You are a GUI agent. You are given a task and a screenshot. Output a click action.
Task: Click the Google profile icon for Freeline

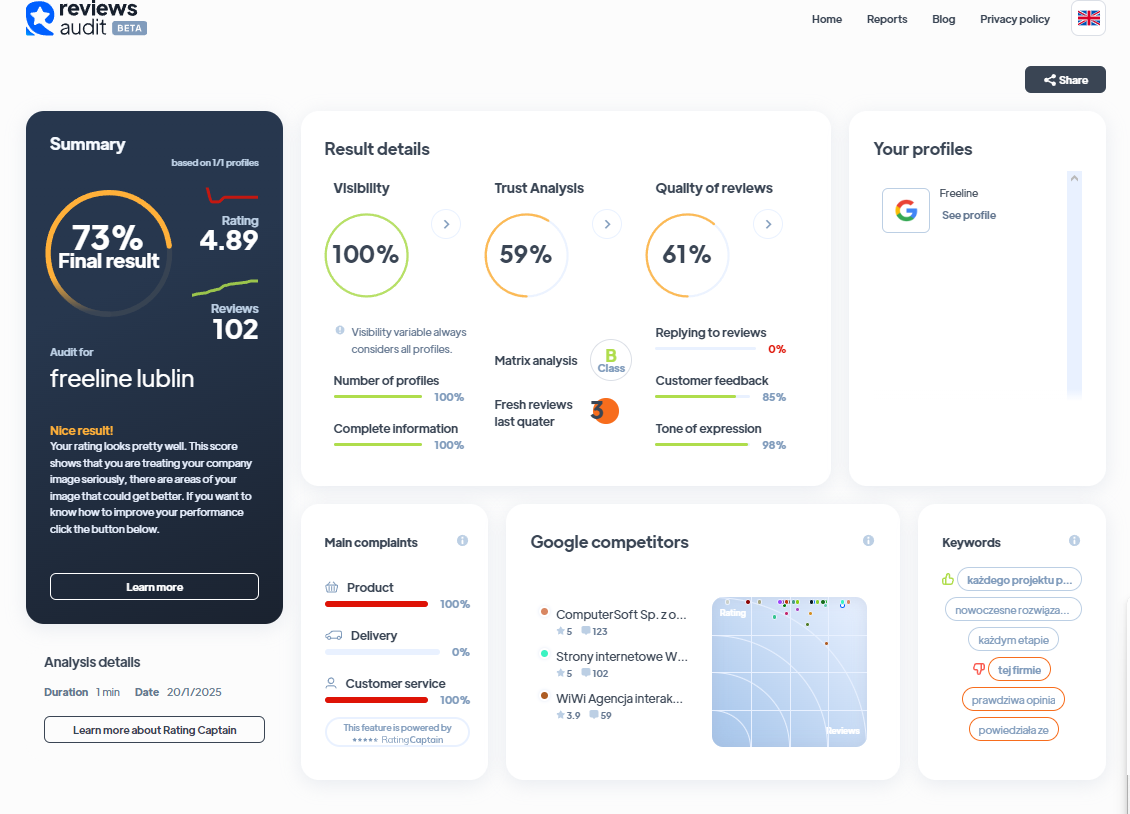(x=906, y=210)
